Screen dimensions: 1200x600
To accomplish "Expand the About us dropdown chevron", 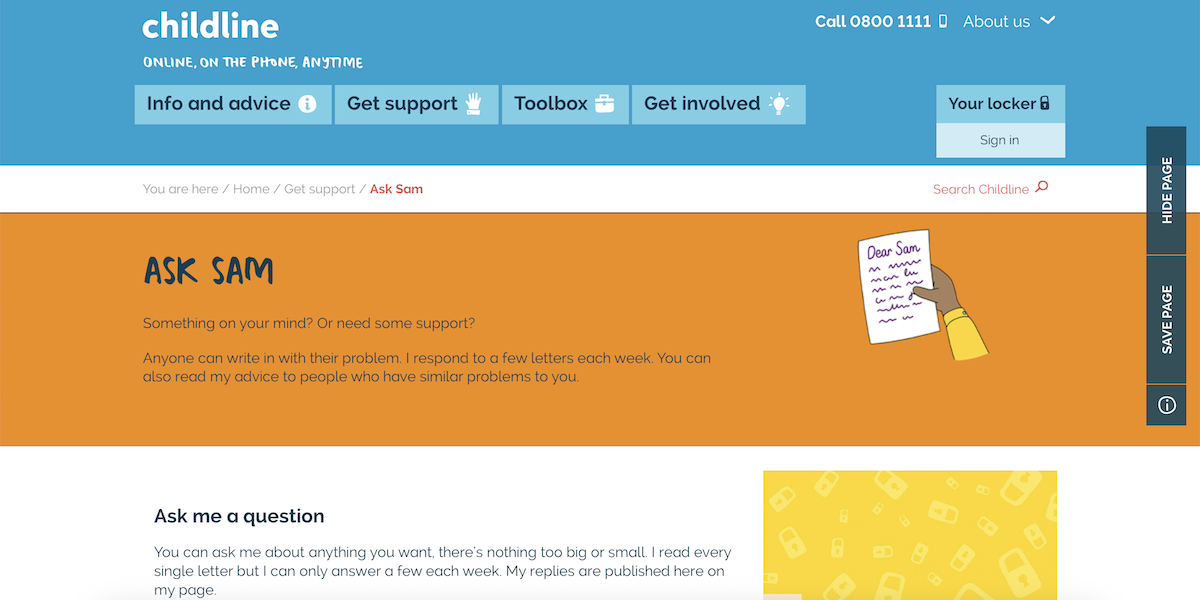I will point(1048,21).
